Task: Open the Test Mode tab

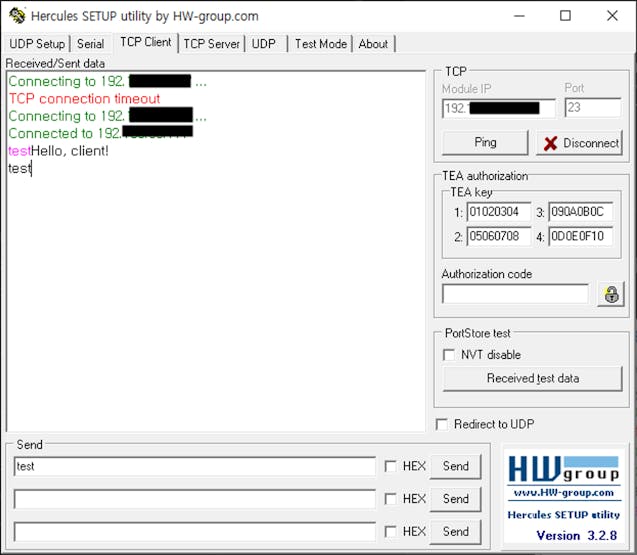Action: coord(321,43)
